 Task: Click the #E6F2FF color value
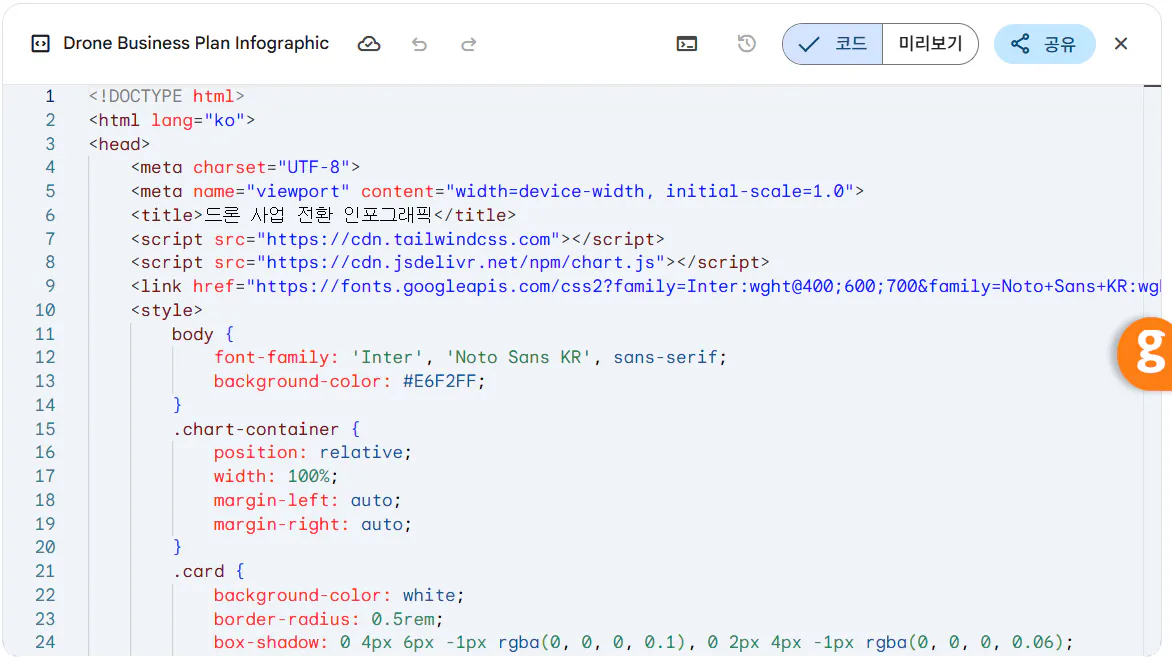tap(440, 381)
